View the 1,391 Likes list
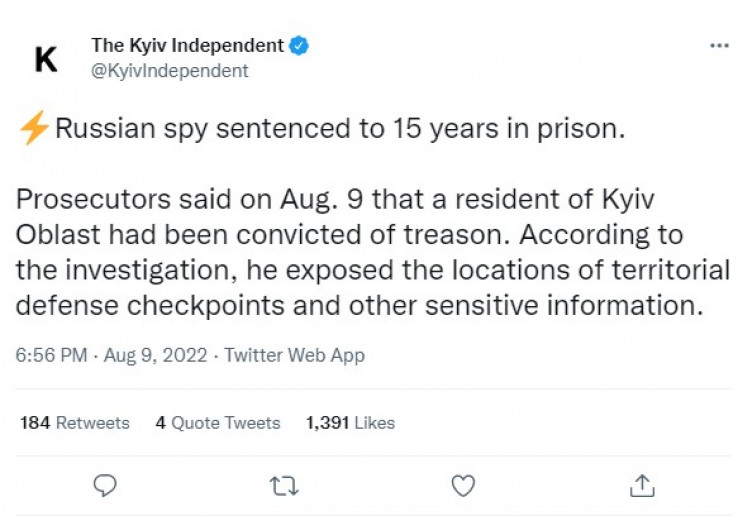The image size is (738, 516). 350,423
